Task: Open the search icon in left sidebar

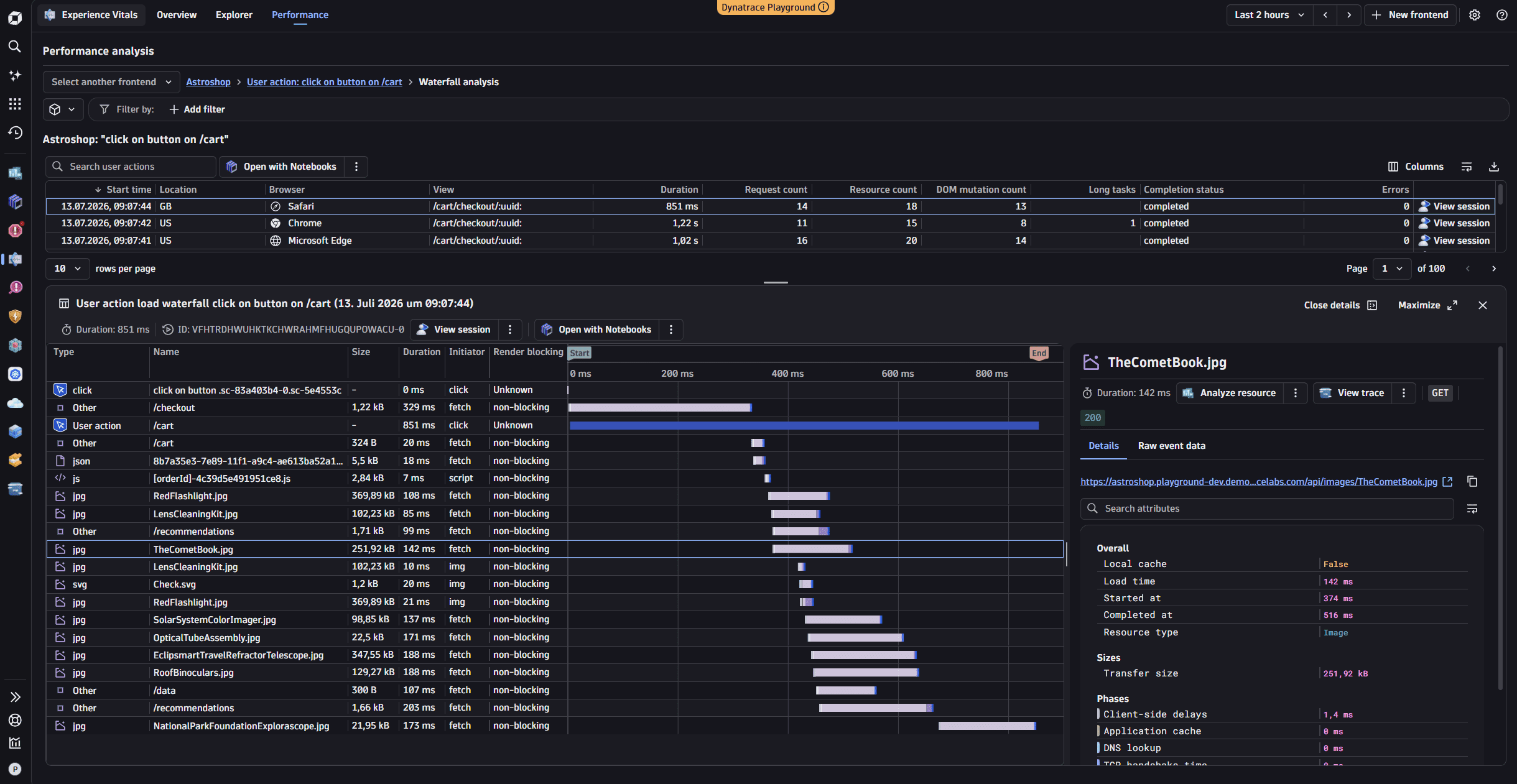Action: [15, 47]
